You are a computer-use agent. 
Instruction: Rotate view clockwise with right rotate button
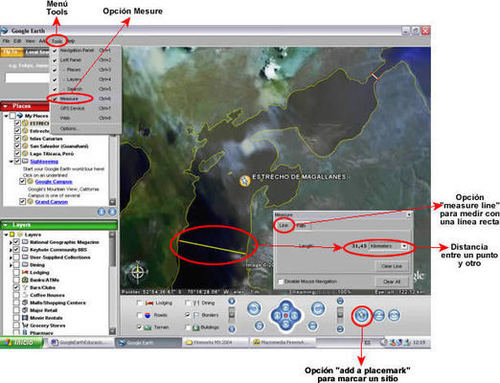click(x=318, y=308)
